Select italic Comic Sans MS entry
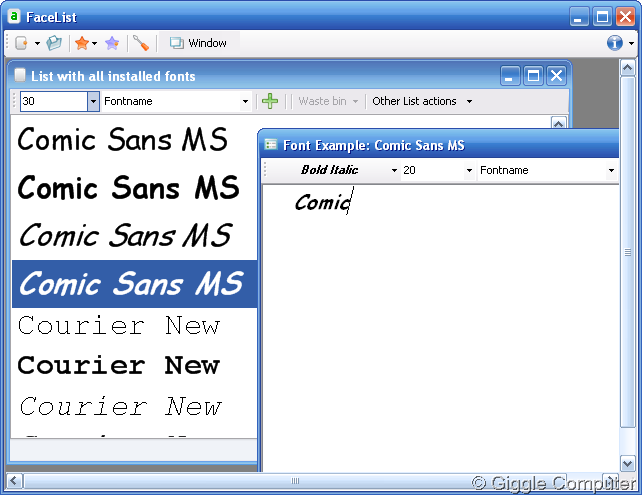The image size is (642, 495). (134, 235)
